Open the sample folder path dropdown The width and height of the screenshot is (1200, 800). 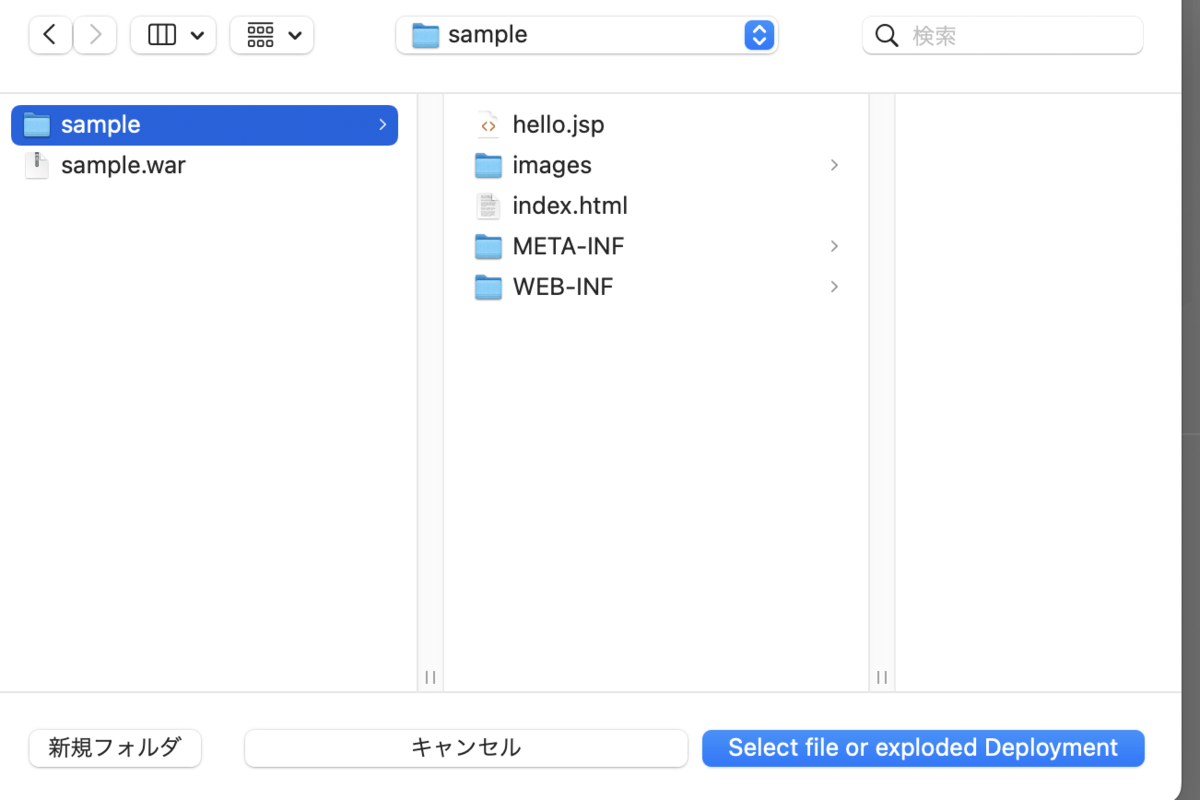pos(758,34)
